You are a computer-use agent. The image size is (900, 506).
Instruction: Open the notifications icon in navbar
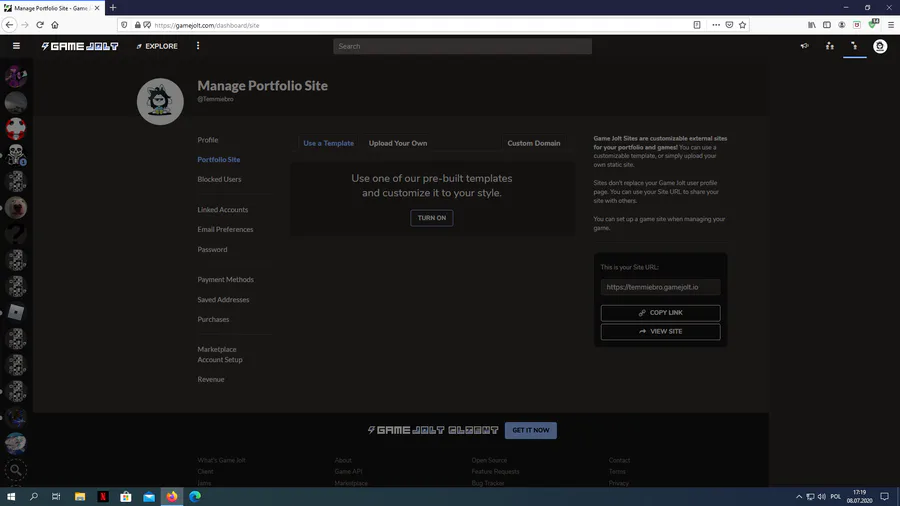(854, 46)
